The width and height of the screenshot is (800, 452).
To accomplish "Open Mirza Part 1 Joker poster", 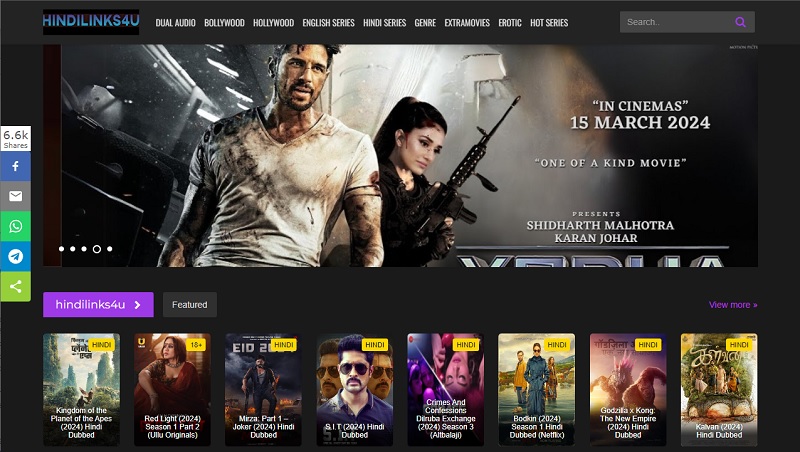I will pos(263,390).
